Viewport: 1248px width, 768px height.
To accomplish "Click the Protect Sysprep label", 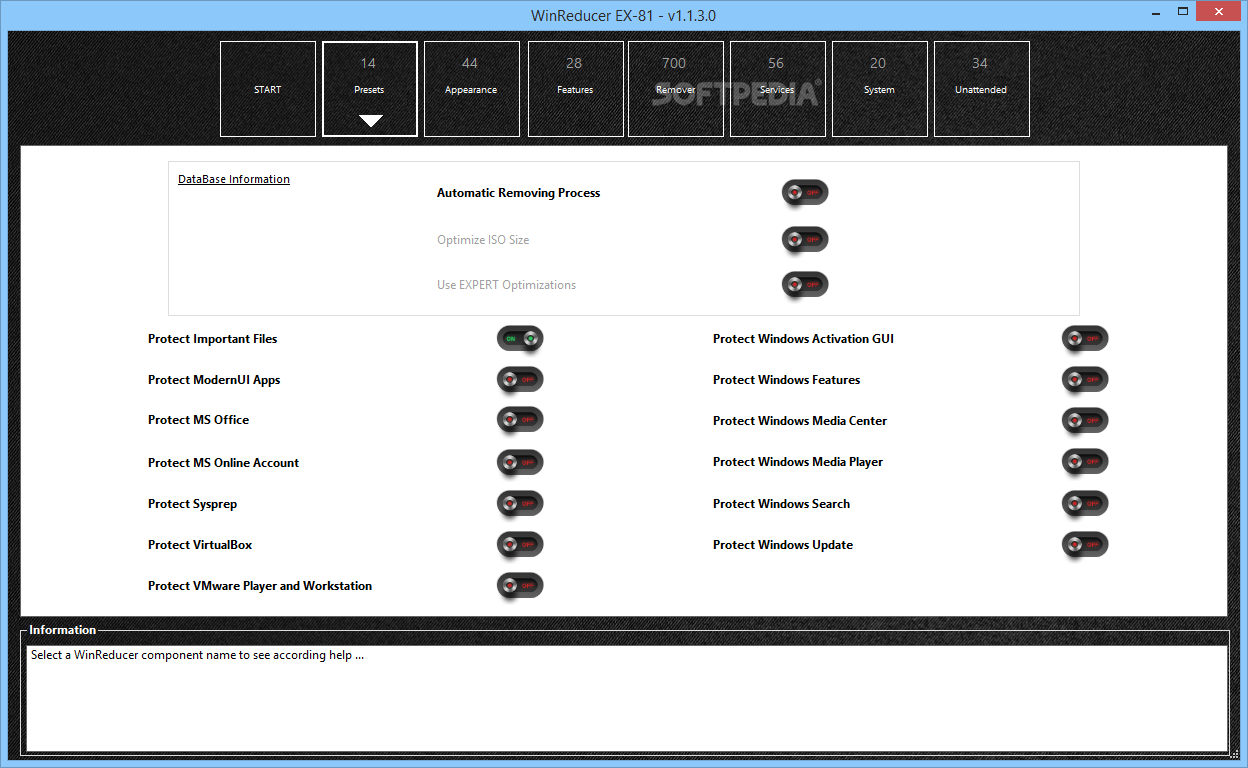I will (193, 504).
